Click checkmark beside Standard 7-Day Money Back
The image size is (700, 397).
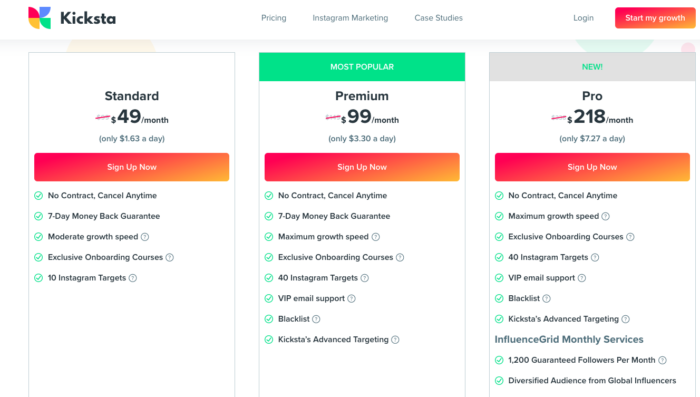click(39, 216)
